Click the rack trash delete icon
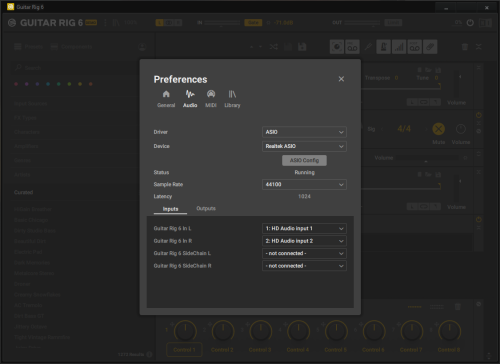 pos(465,47)
